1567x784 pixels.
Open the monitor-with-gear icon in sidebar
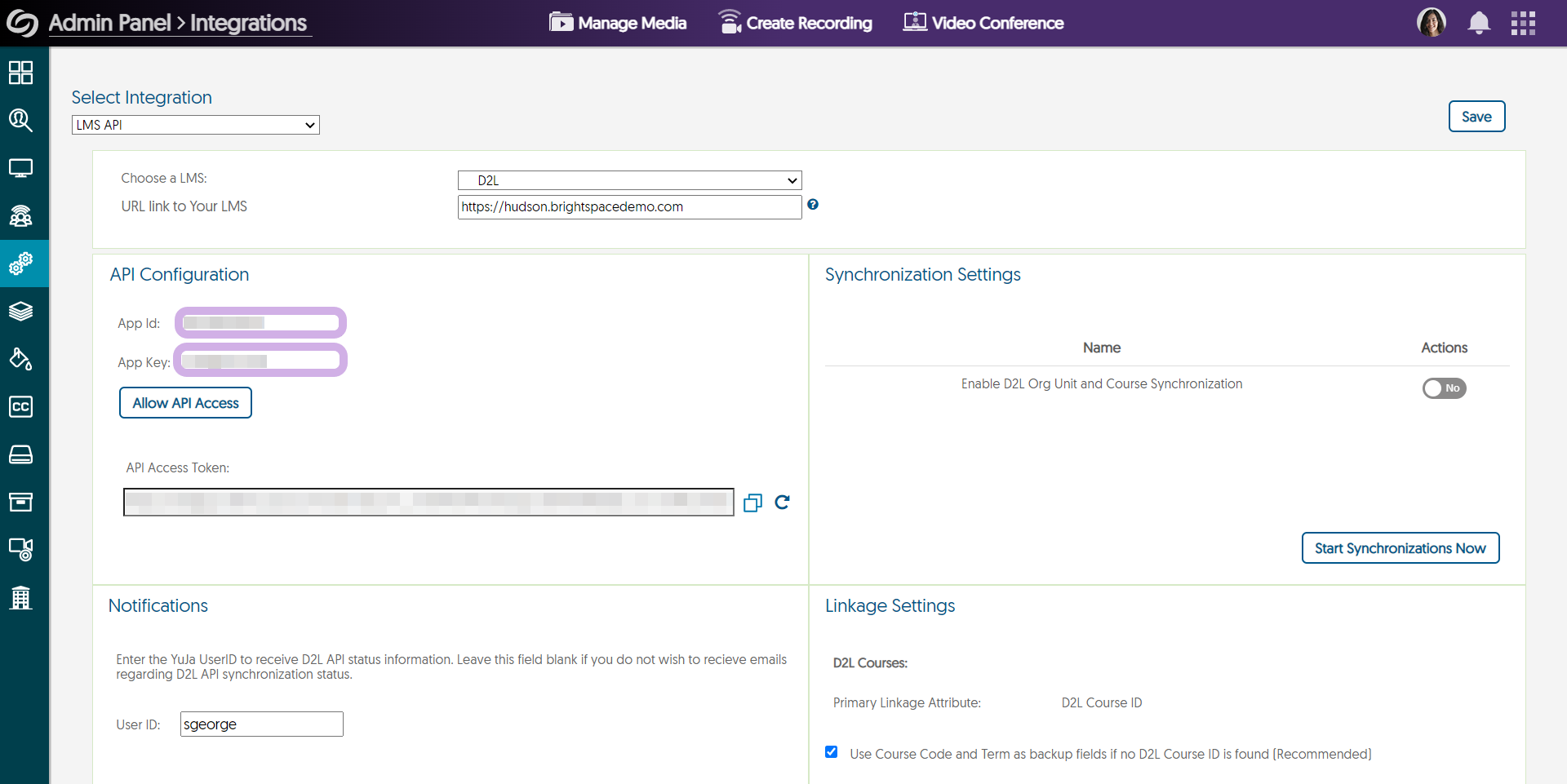pos(20,550)
